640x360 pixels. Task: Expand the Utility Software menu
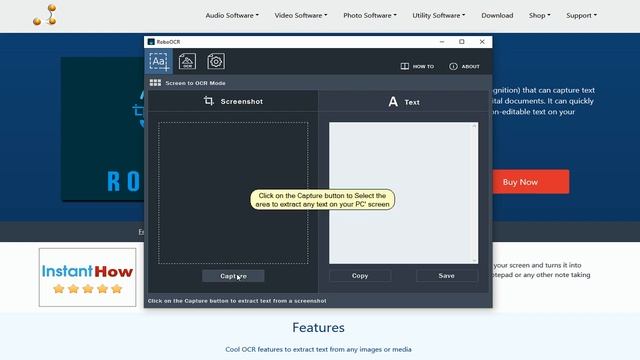click(439, 15)
